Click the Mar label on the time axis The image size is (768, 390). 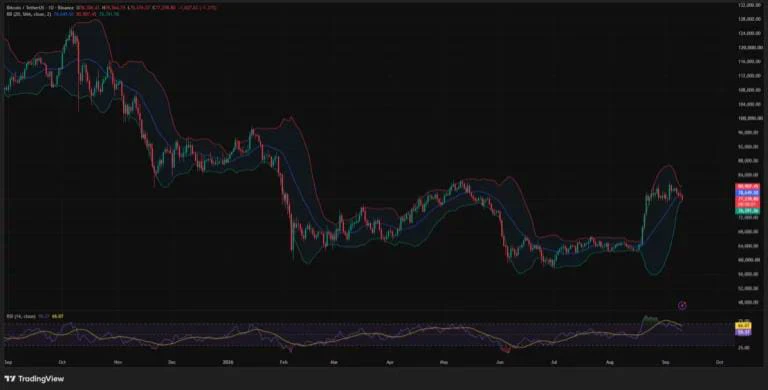click(334, 363)
